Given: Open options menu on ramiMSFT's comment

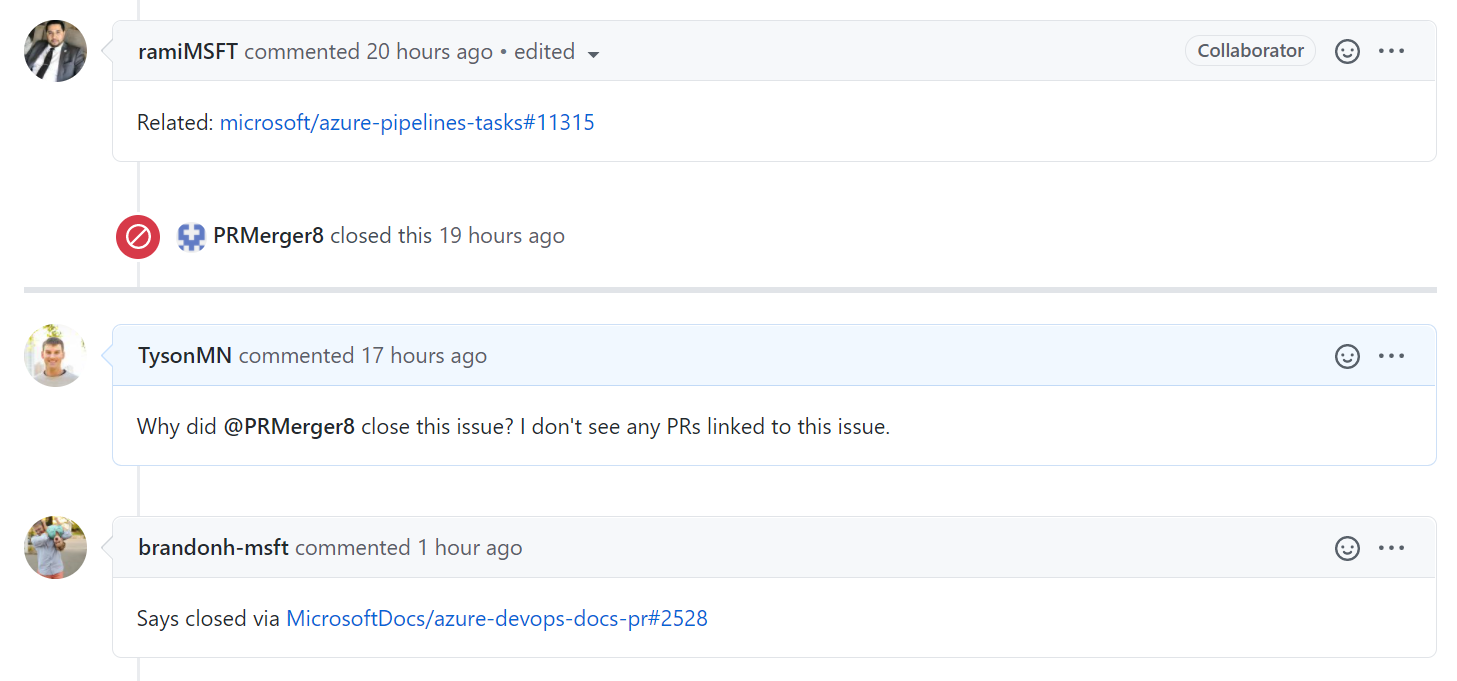Looking at the screenshot, I should pos(1391,51).
